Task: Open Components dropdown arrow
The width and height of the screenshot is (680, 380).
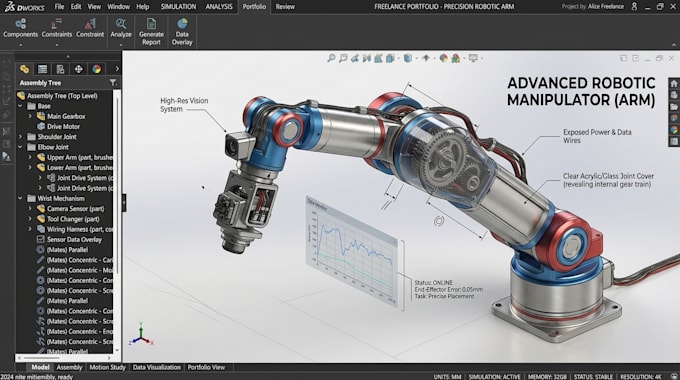Action: (20, 45)
